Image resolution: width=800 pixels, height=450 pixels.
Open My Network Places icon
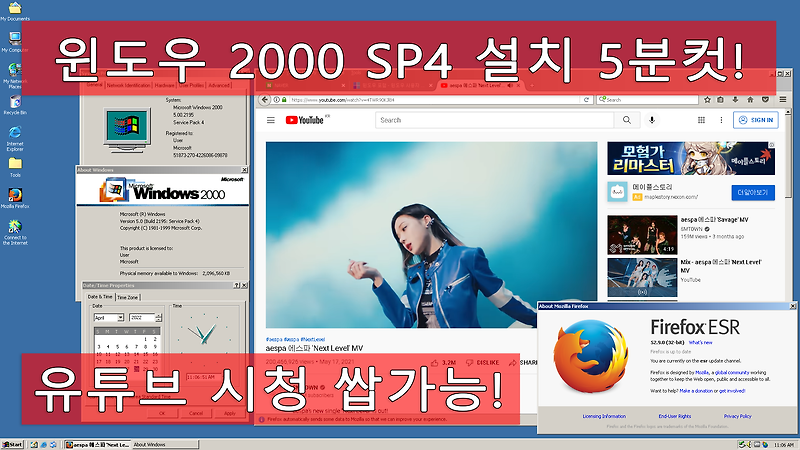[x=15, y=76]
